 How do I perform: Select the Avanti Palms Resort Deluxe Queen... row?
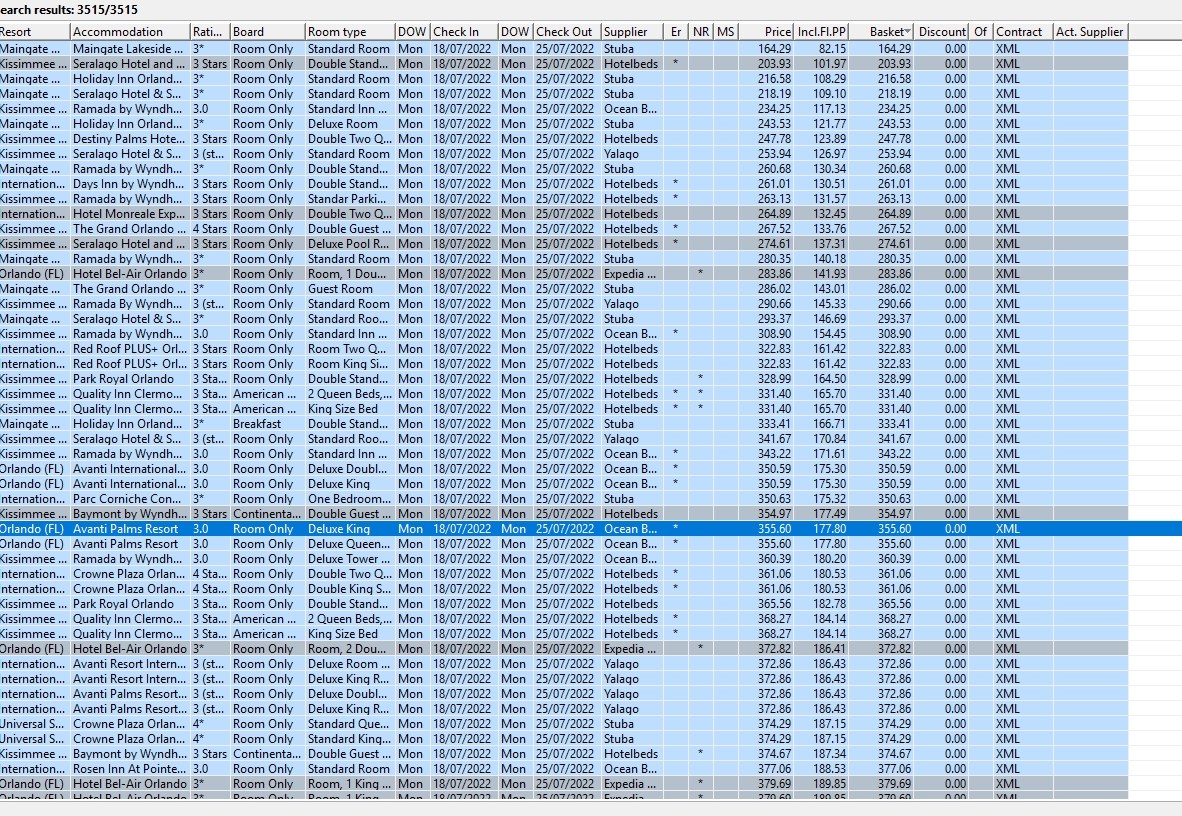pyautogui.click(x=564, y=544)
